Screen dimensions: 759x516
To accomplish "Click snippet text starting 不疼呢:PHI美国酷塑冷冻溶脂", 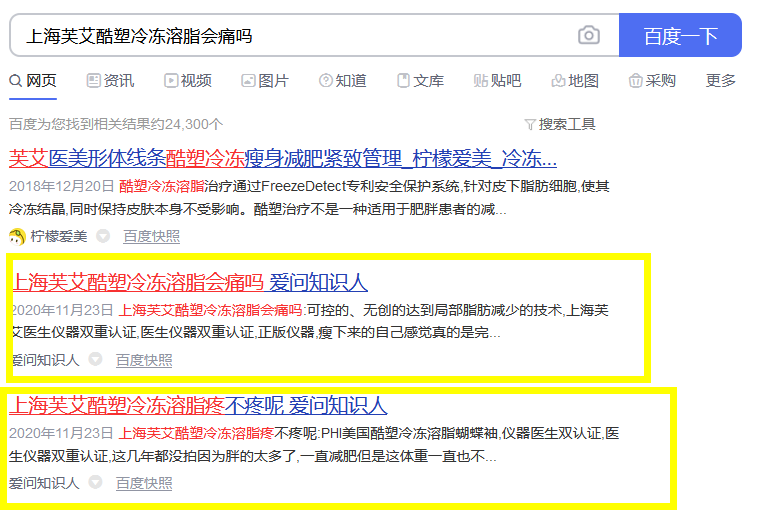I will pyautogui.click(x=314, y=444).
